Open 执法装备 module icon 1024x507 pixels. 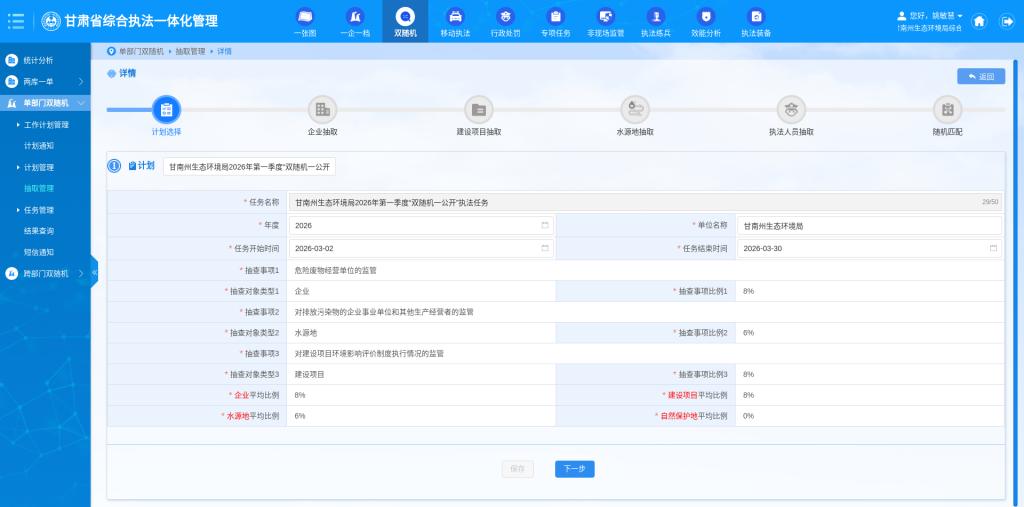(756, 17)
